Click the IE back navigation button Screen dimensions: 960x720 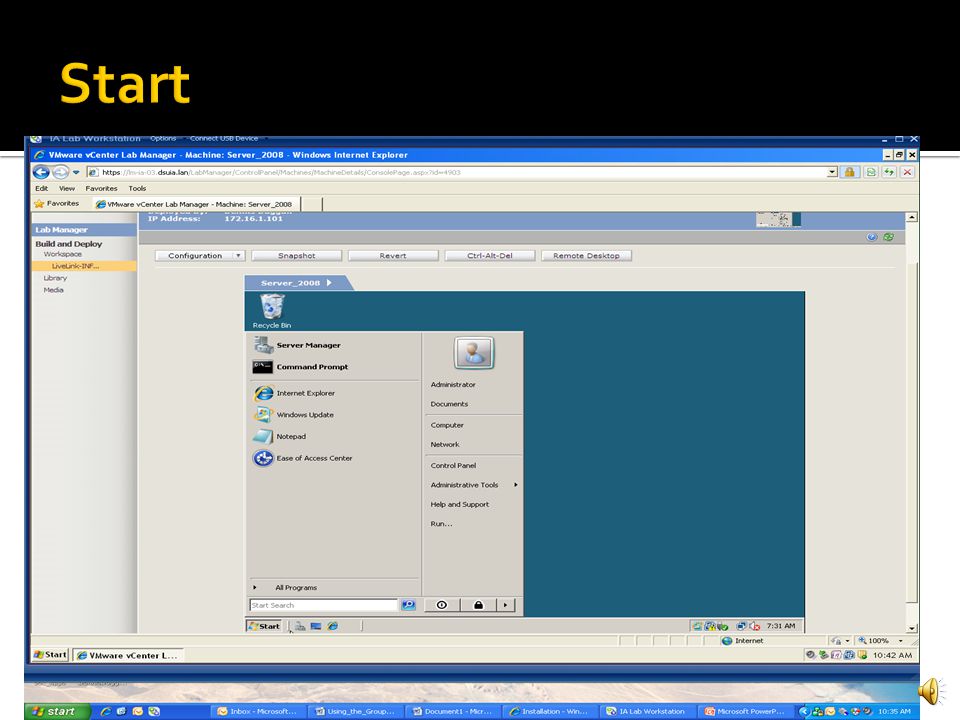[x=42, y=172]
